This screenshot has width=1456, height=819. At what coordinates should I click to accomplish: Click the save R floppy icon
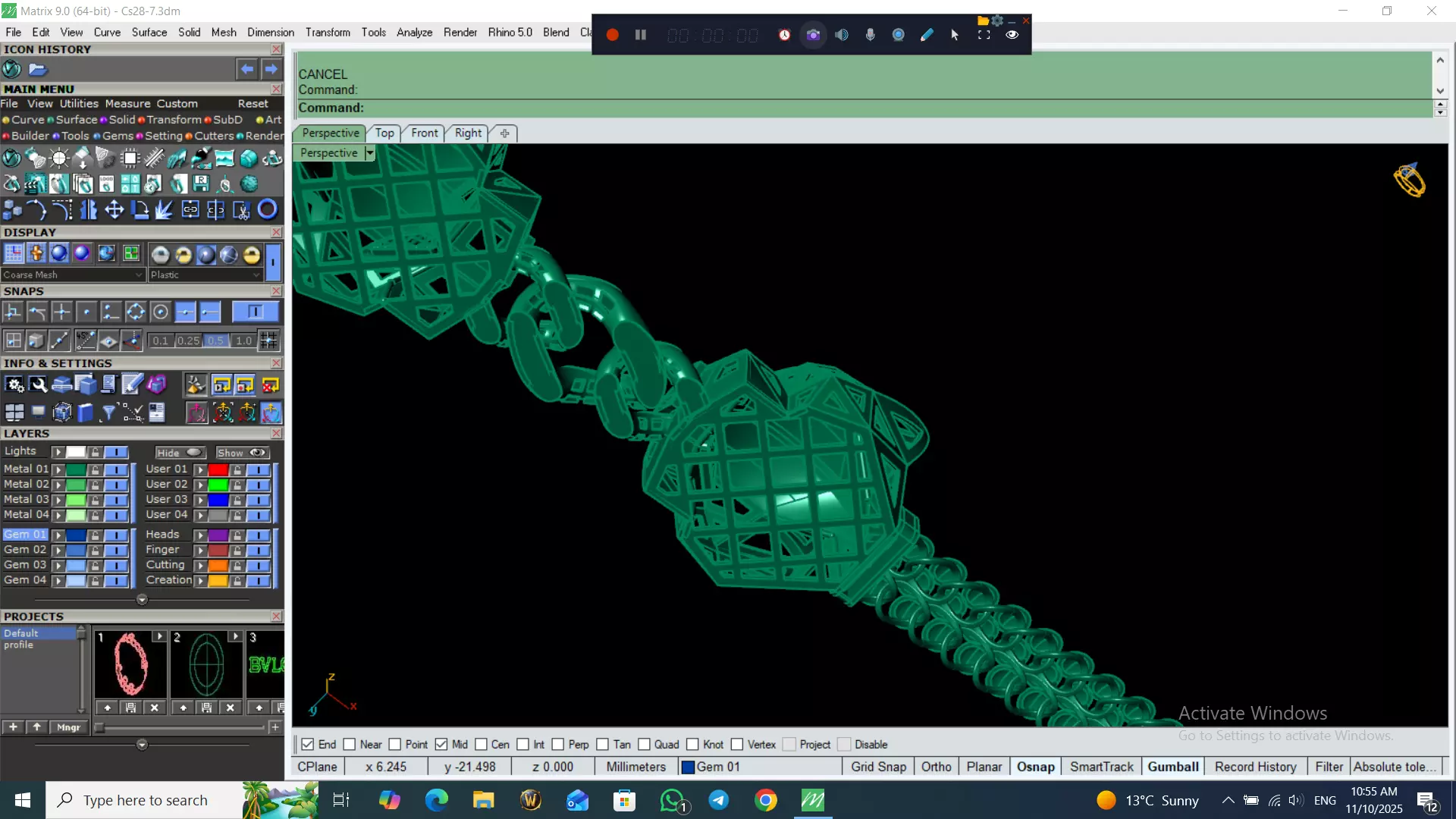coord(200,184)
